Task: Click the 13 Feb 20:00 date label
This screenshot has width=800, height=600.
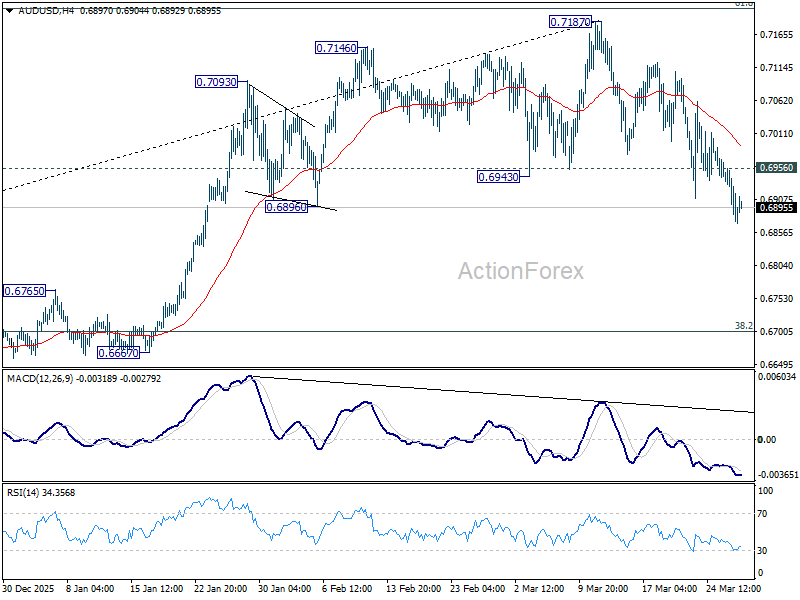Action: (413, 588)
